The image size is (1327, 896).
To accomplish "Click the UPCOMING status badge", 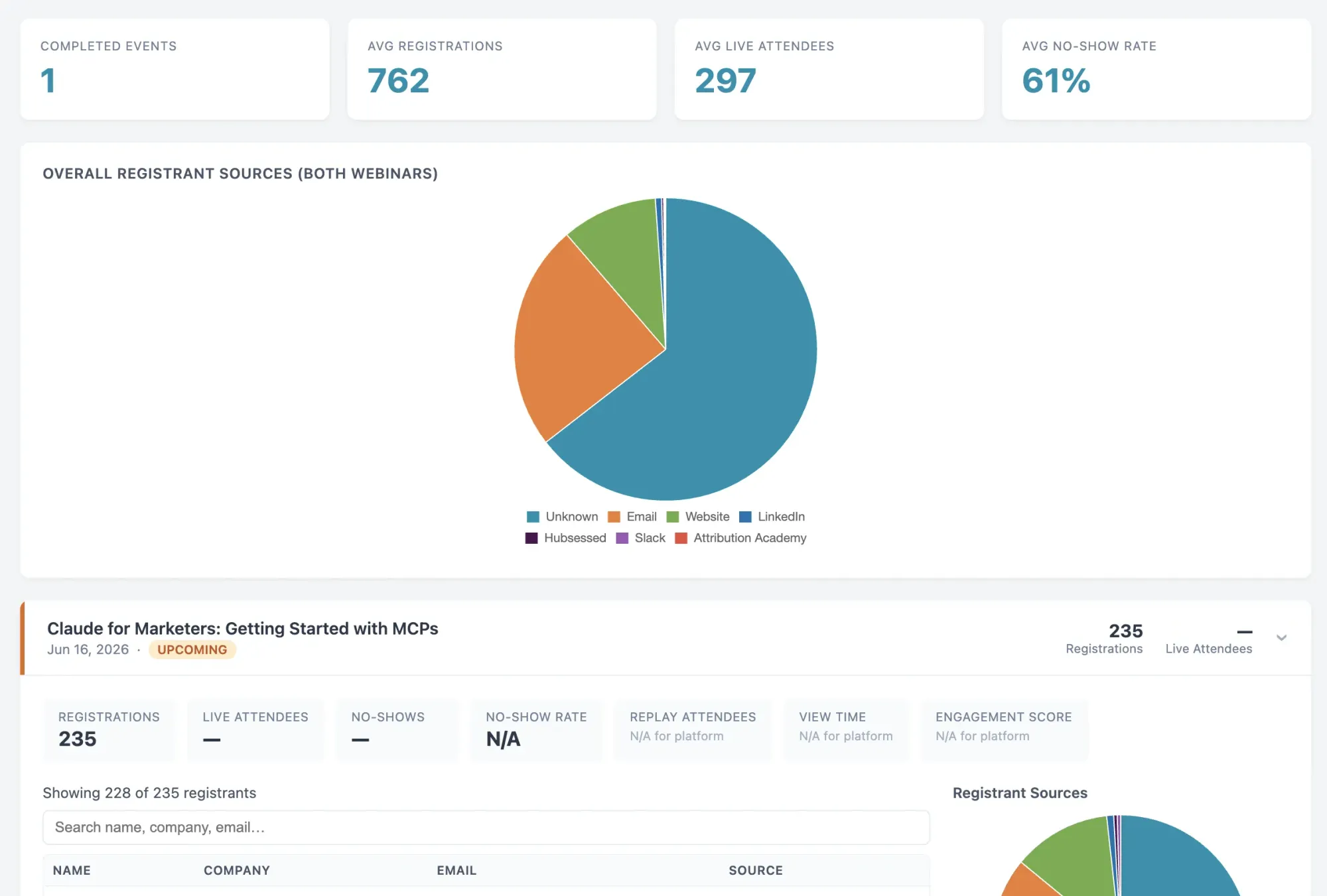I will pos(192,650).
